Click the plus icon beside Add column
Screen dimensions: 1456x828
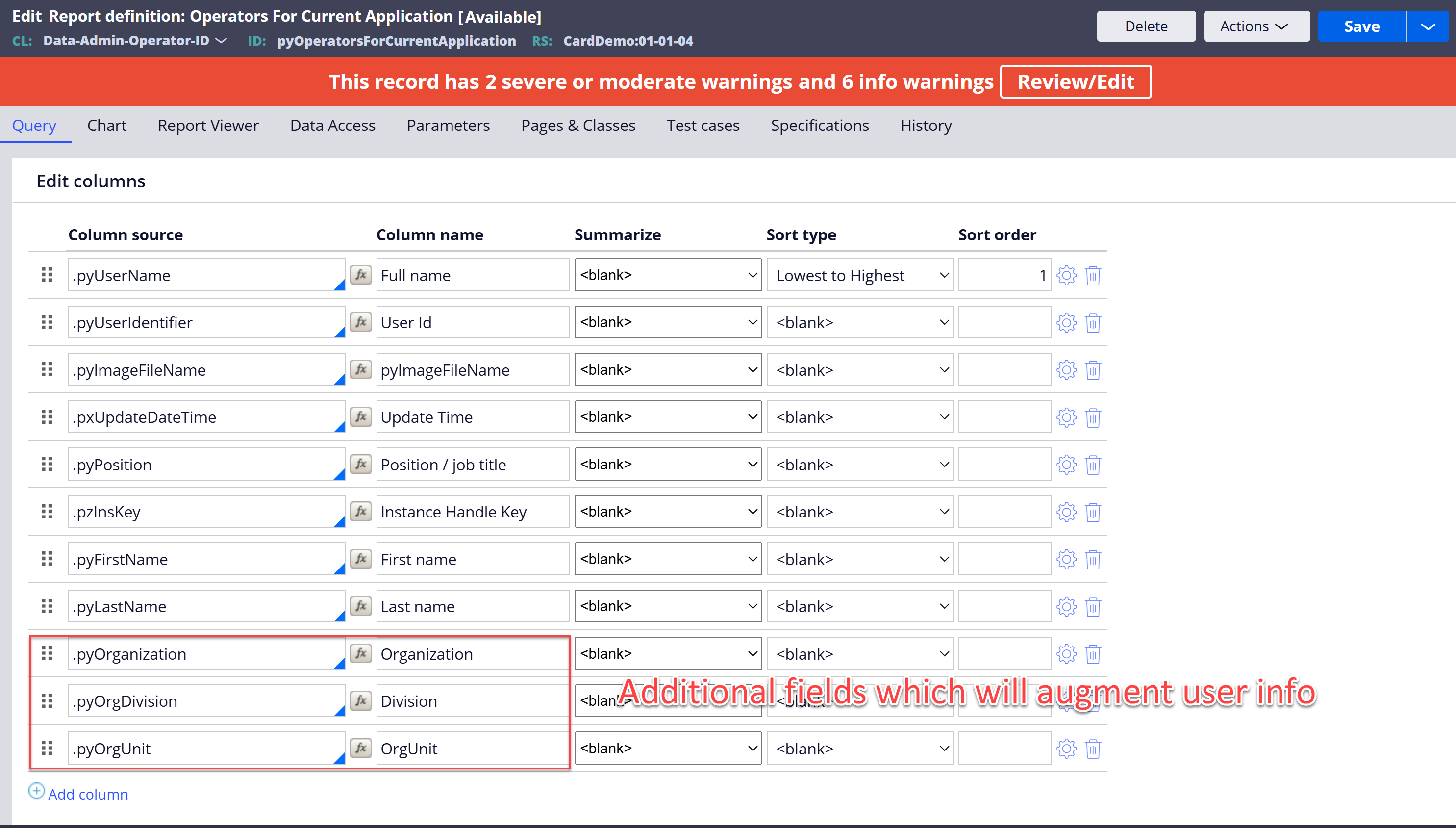click(x=36, y=791)
